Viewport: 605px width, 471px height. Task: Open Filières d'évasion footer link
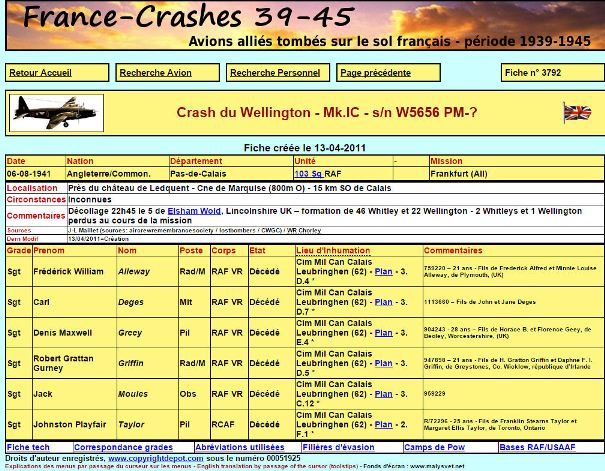pyautogui.click(x=338, y=447)
